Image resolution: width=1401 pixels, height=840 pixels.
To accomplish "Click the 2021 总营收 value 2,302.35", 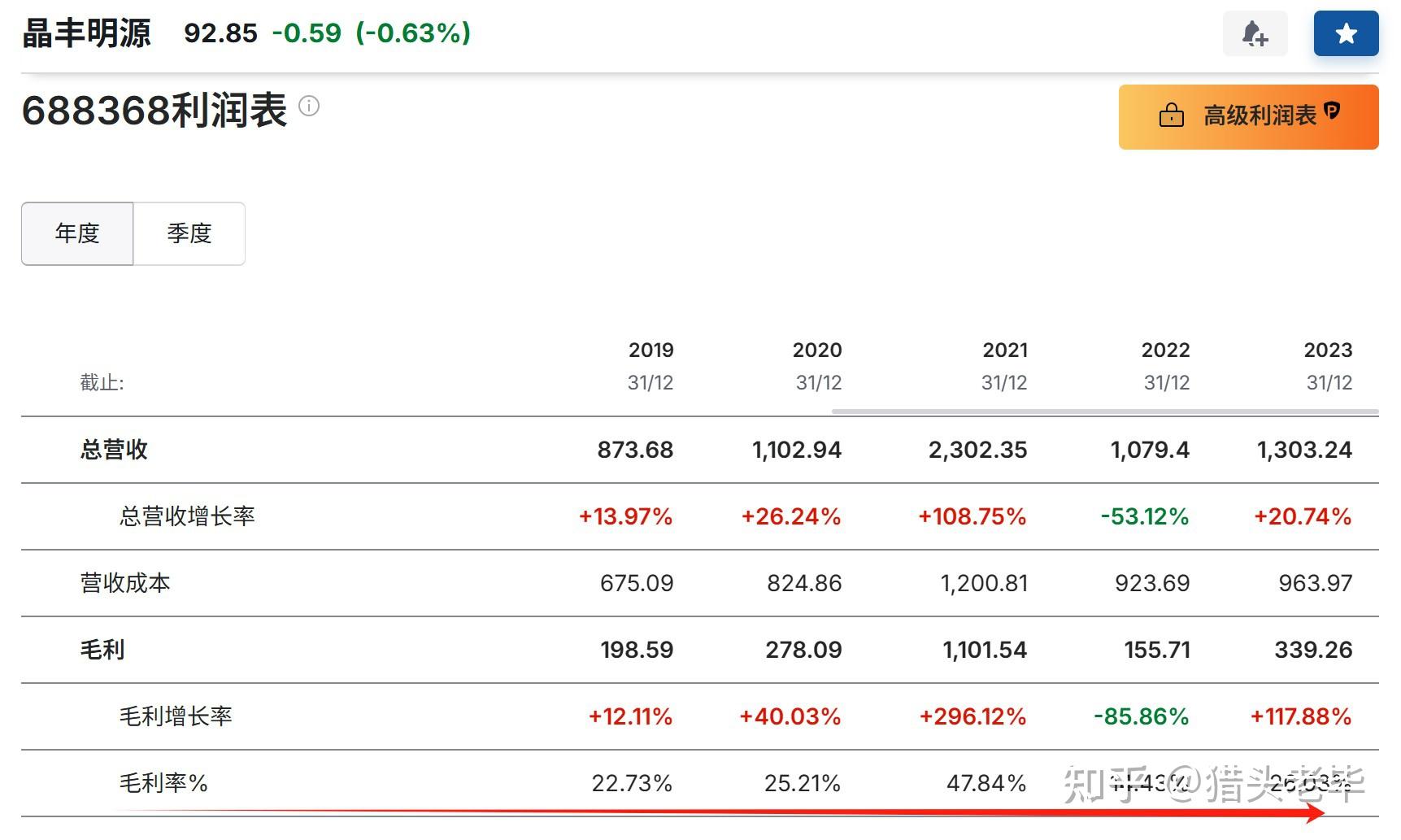I will coord(977,450).
